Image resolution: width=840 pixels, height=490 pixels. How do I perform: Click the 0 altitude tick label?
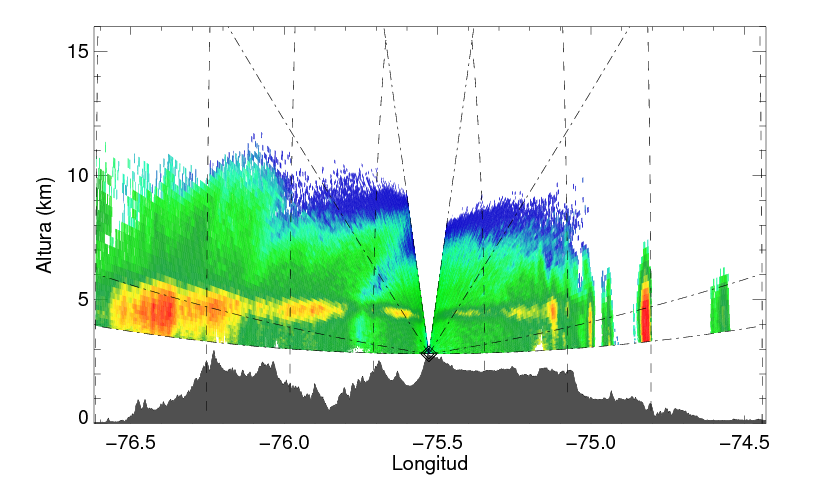pos(82,418)
